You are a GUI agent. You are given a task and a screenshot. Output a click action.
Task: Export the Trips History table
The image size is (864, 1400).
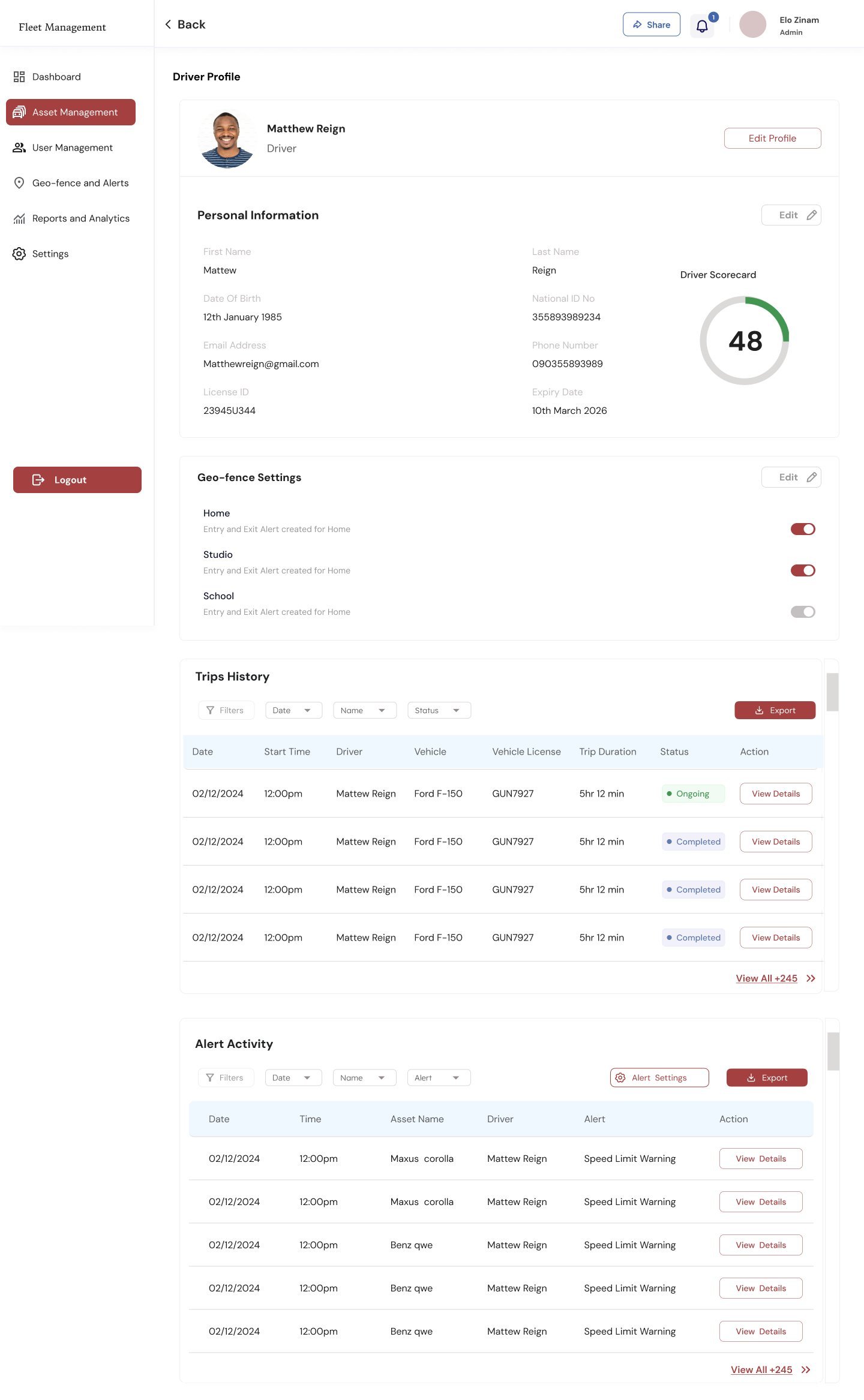coord(775,710)
